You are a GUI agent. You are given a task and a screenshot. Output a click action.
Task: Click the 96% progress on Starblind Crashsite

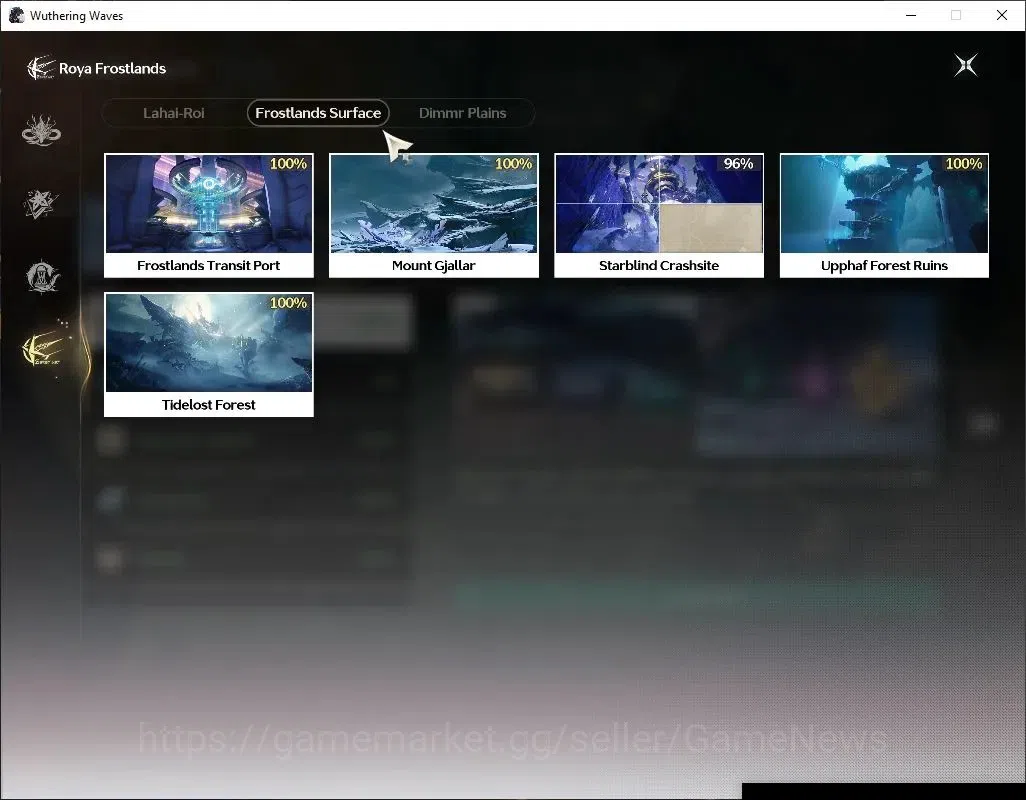738,164
